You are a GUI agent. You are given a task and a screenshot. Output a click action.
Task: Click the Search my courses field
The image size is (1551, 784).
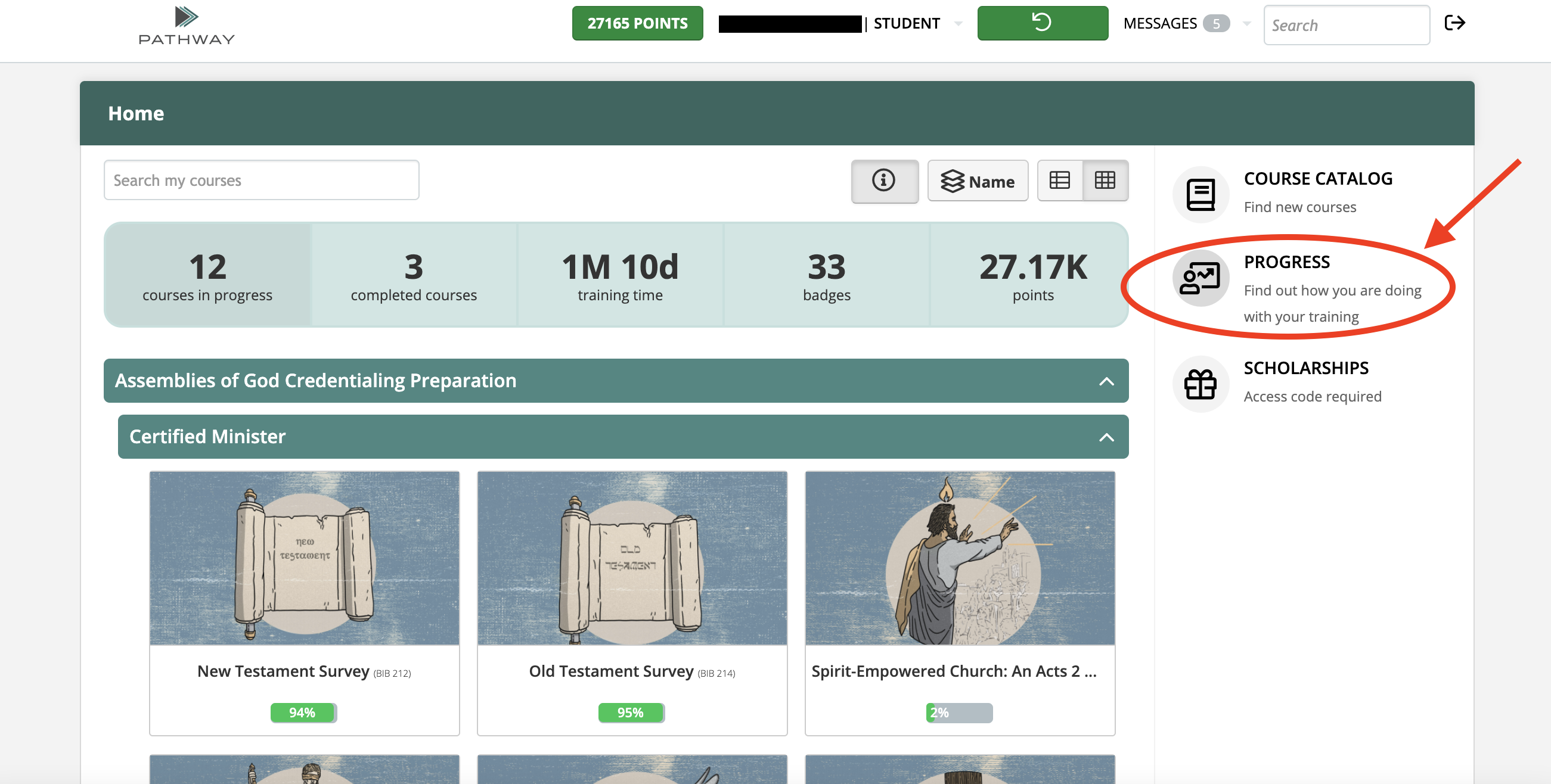pyautogui.click(x=260, y=180)
